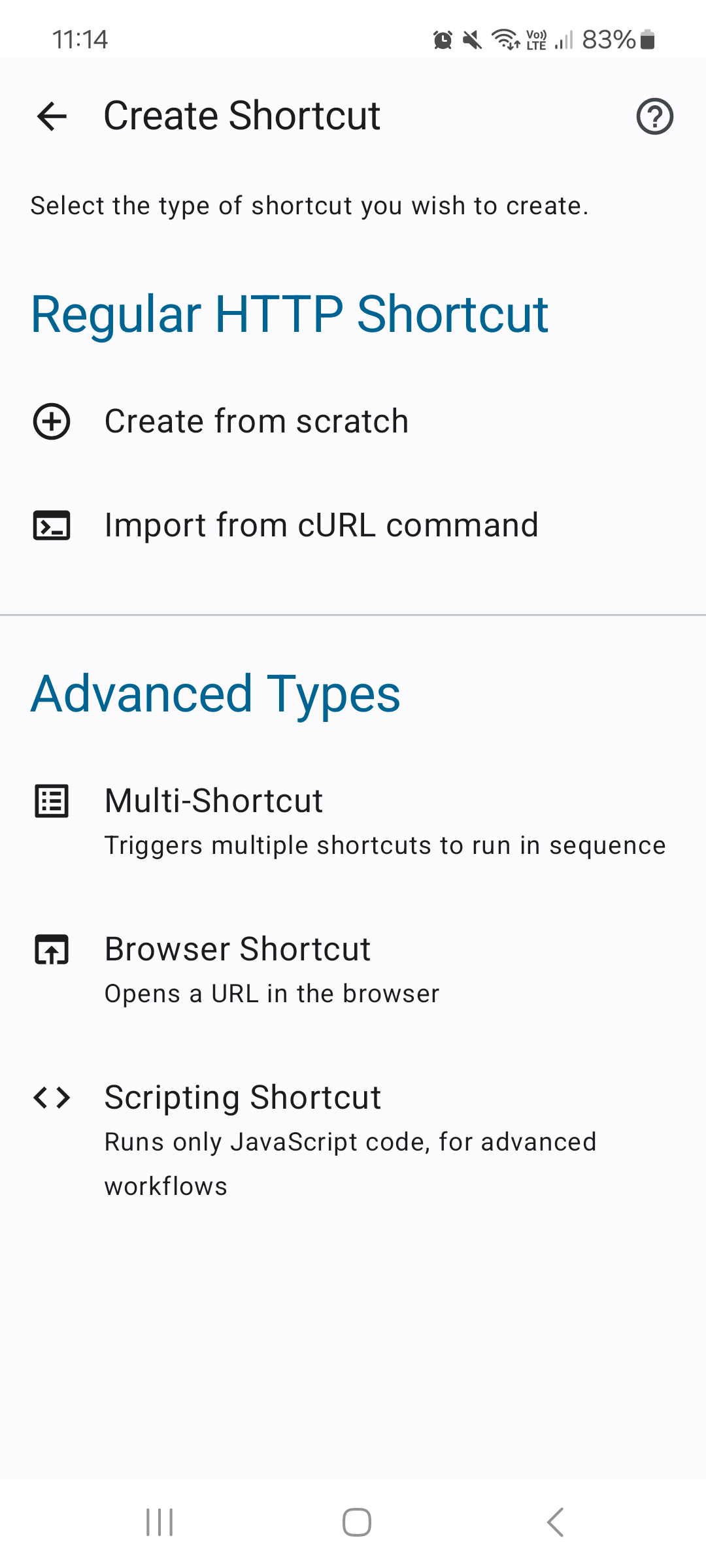Click the terminal icon beside Import from cURL
This screenshot has height=1568, width=706.
point(52,525)
